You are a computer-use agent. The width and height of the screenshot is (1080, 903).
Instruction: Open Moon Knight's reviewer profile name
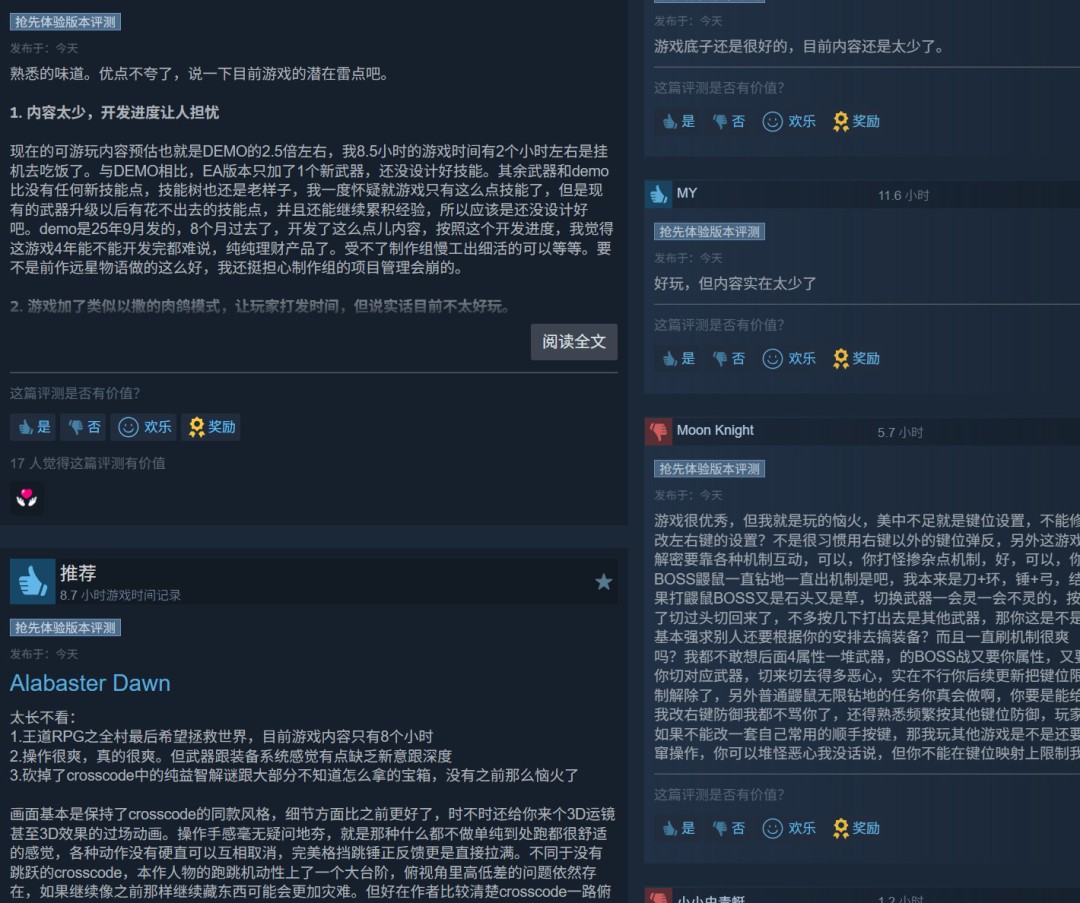(x=715, y=430)
